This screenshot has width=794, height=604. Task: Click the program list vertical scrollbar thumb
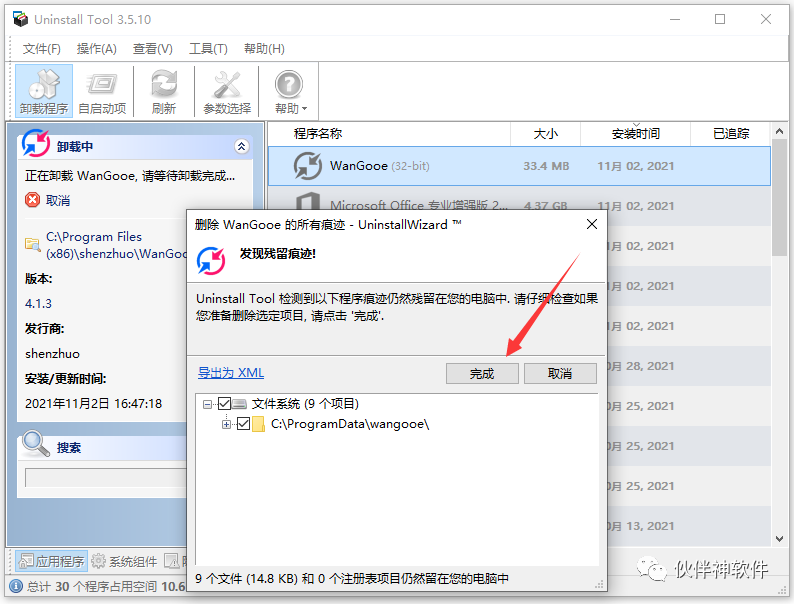779,197
